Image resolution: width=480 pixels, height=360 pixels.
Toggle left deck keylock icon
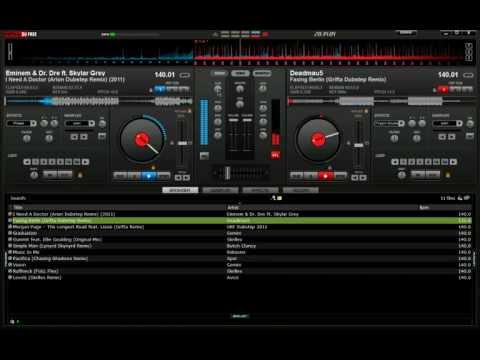point(189,111)
